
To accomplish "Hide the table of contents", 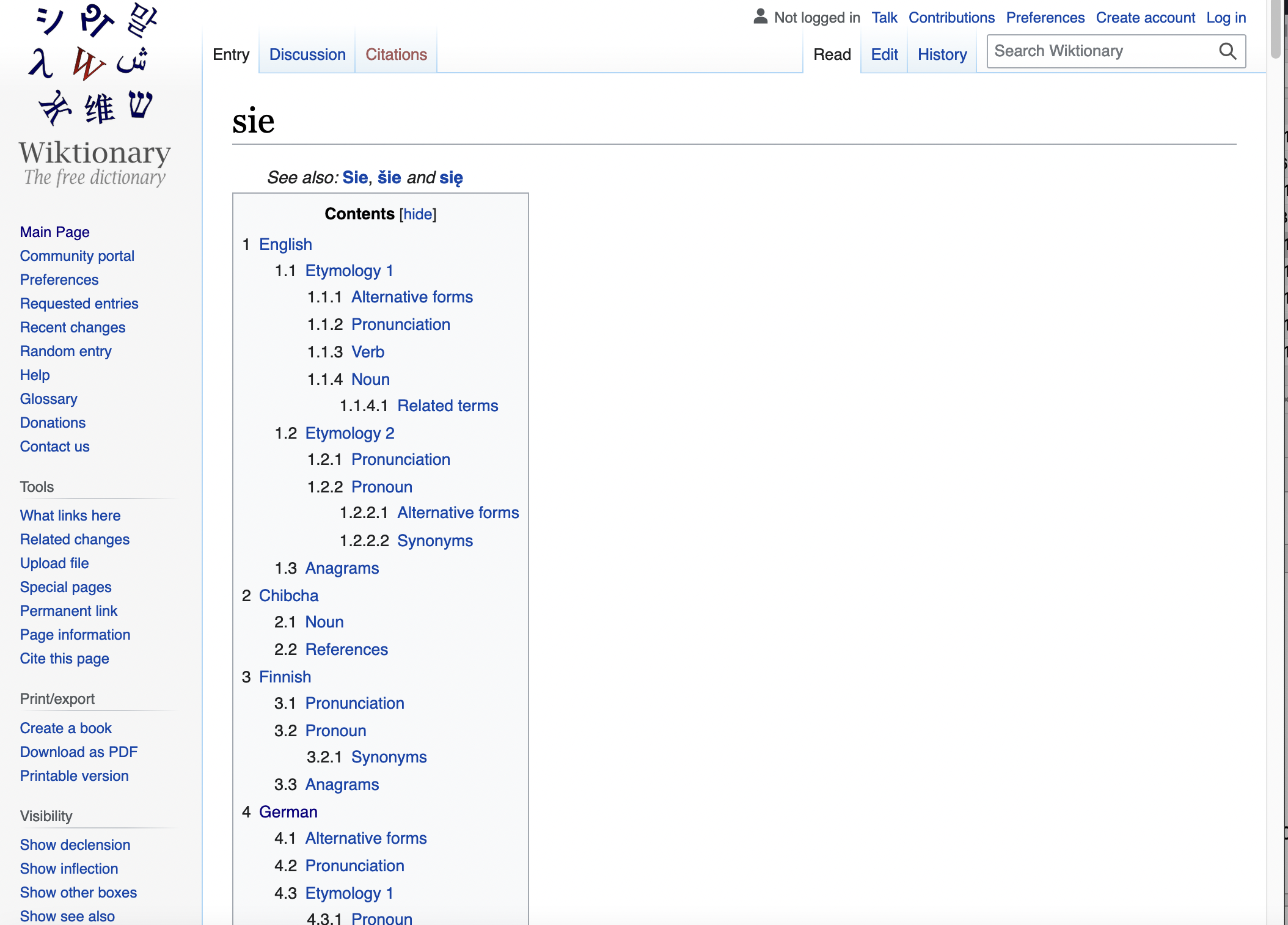I will [417, 214].
